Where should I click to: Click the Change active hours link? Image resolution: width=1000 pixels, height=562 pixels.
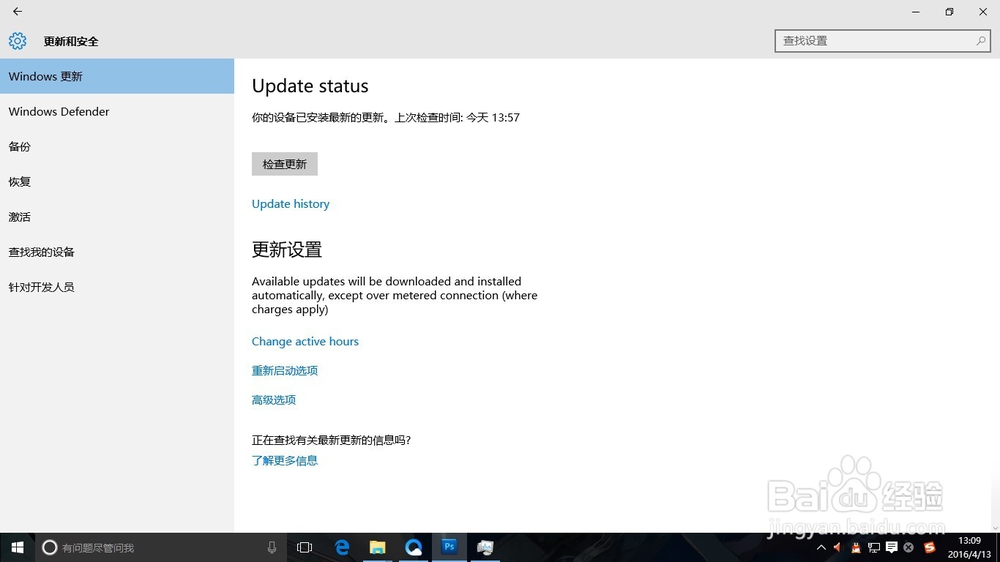click(305, 341)
